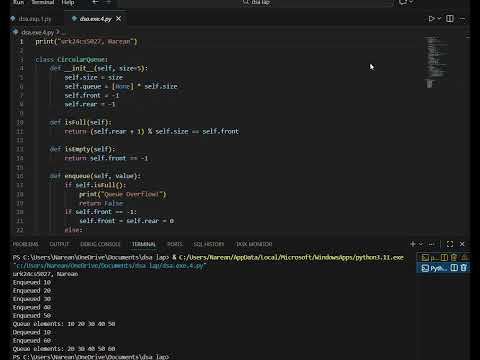Click the 'Enqueued 60' terminal output
Screen dimensions: 480x360
[32, 341]
